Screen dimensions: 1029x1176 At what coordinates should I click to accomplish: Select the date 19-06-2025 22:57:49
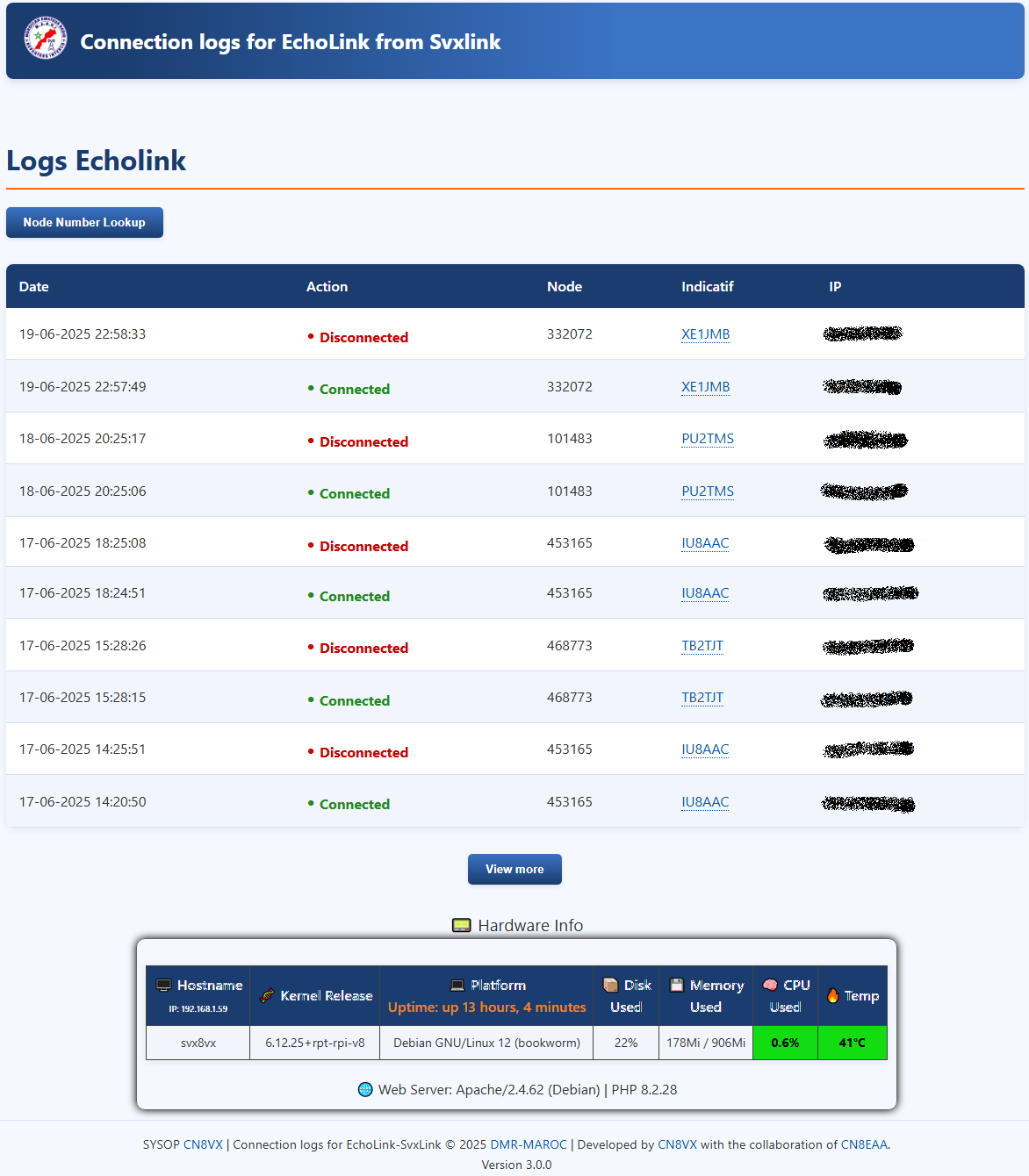[x=83, y=387]
